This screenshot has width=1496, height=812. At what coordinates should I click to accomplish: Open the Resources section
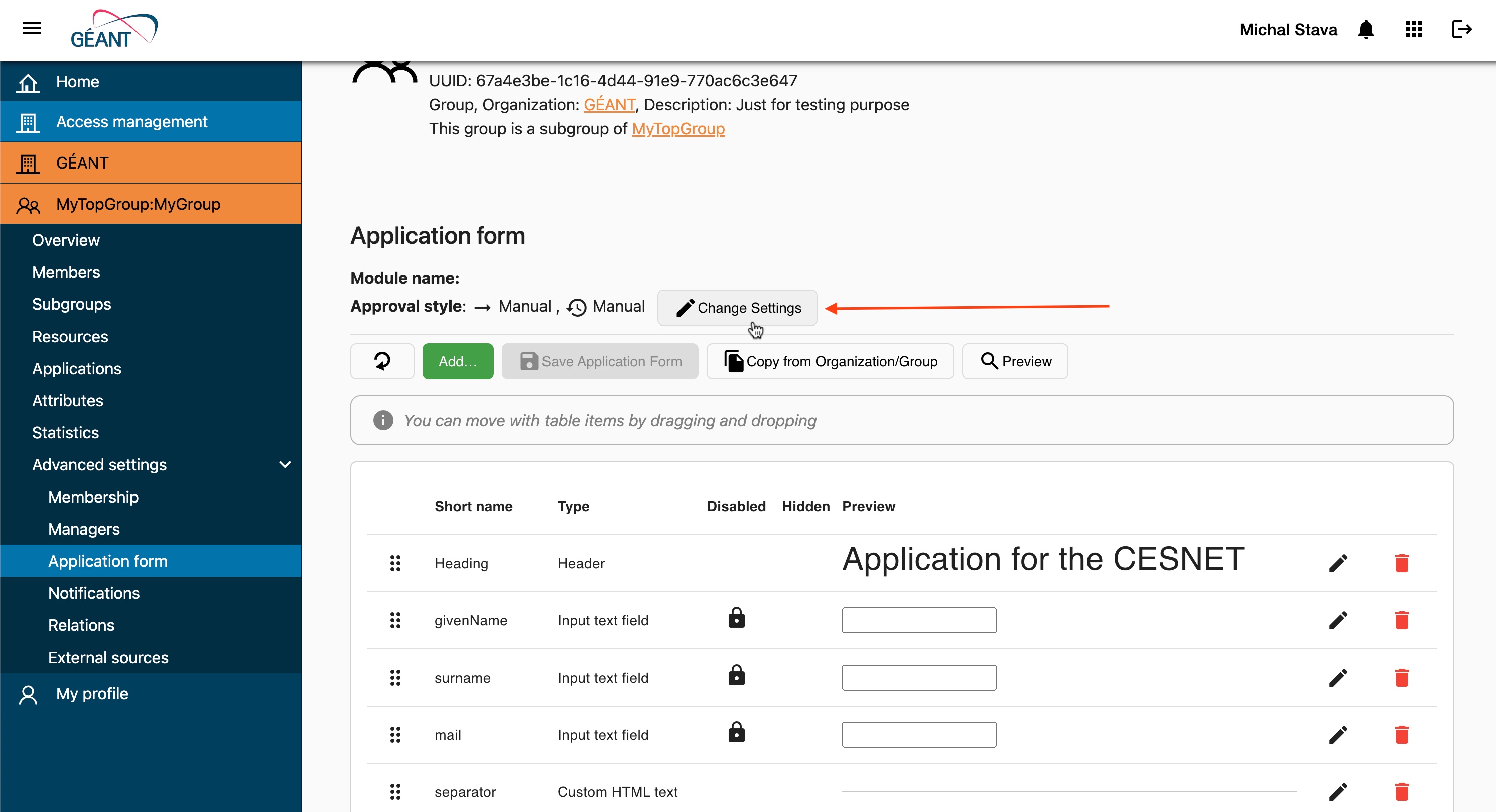pyautogui.click(x=151, y=336)
